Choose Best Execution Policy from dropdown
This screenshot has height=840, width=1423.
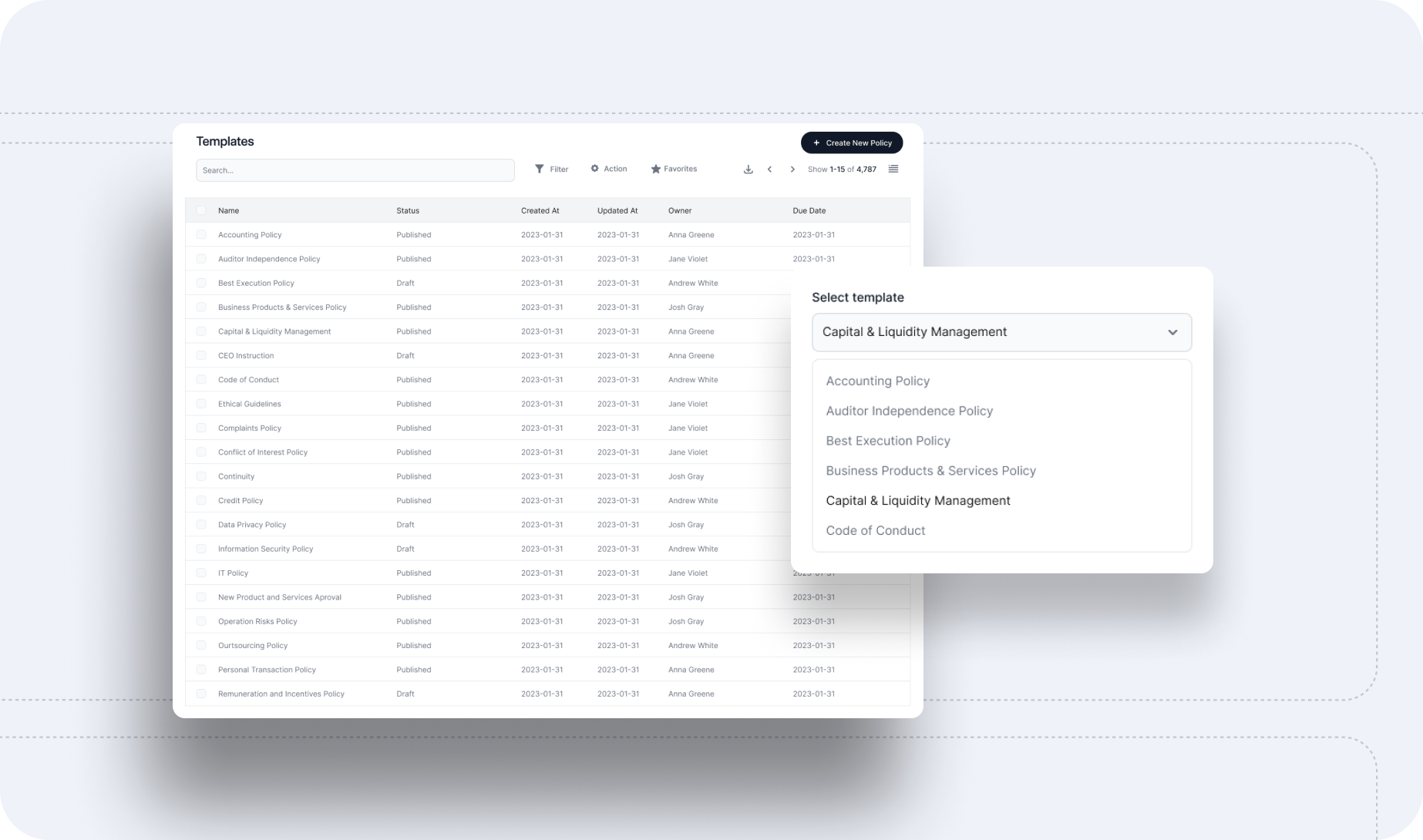(x=888, y=441)
